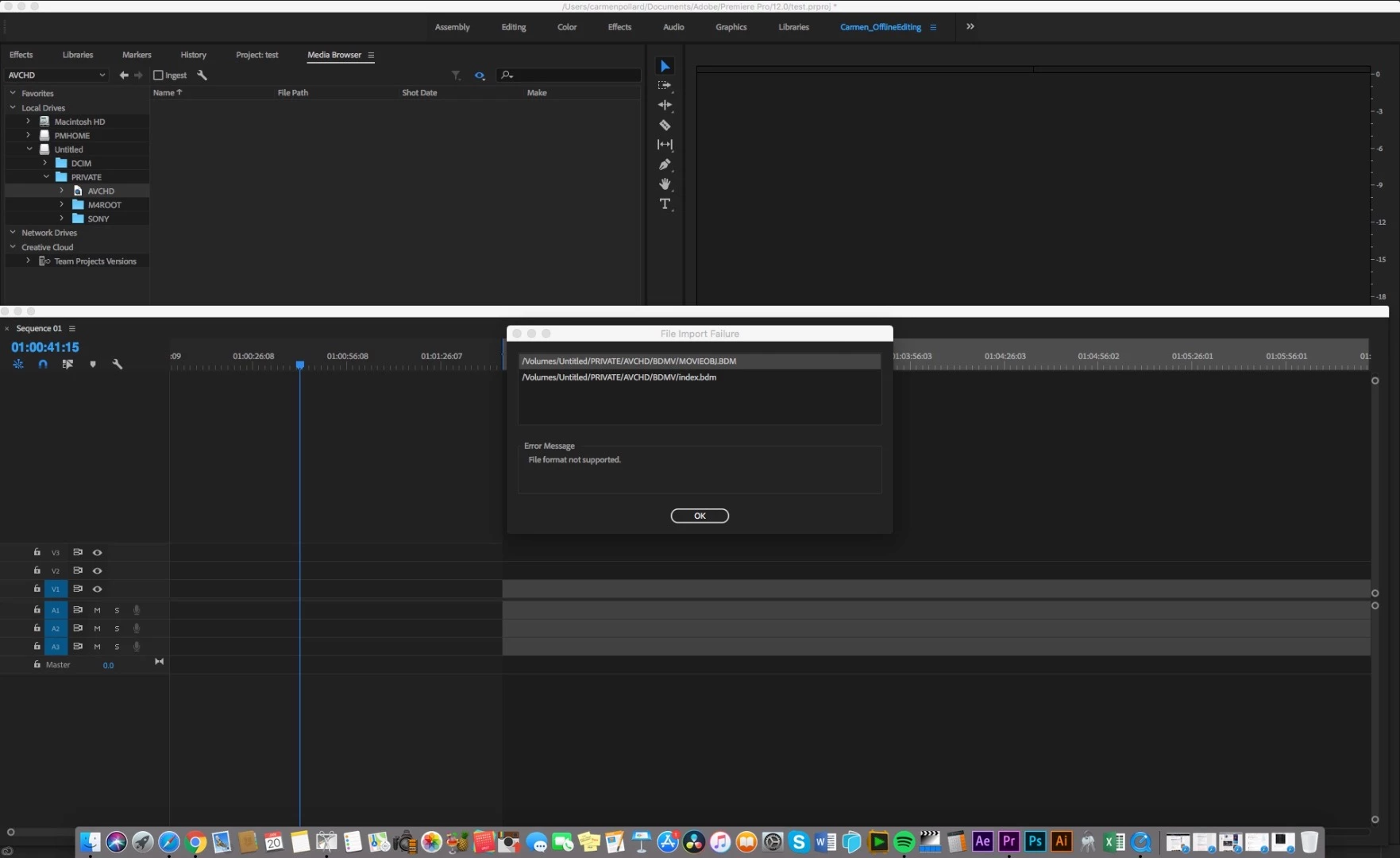Open the AVCHD location dropdown
The image size is (1400, 858).
(56, 75)
